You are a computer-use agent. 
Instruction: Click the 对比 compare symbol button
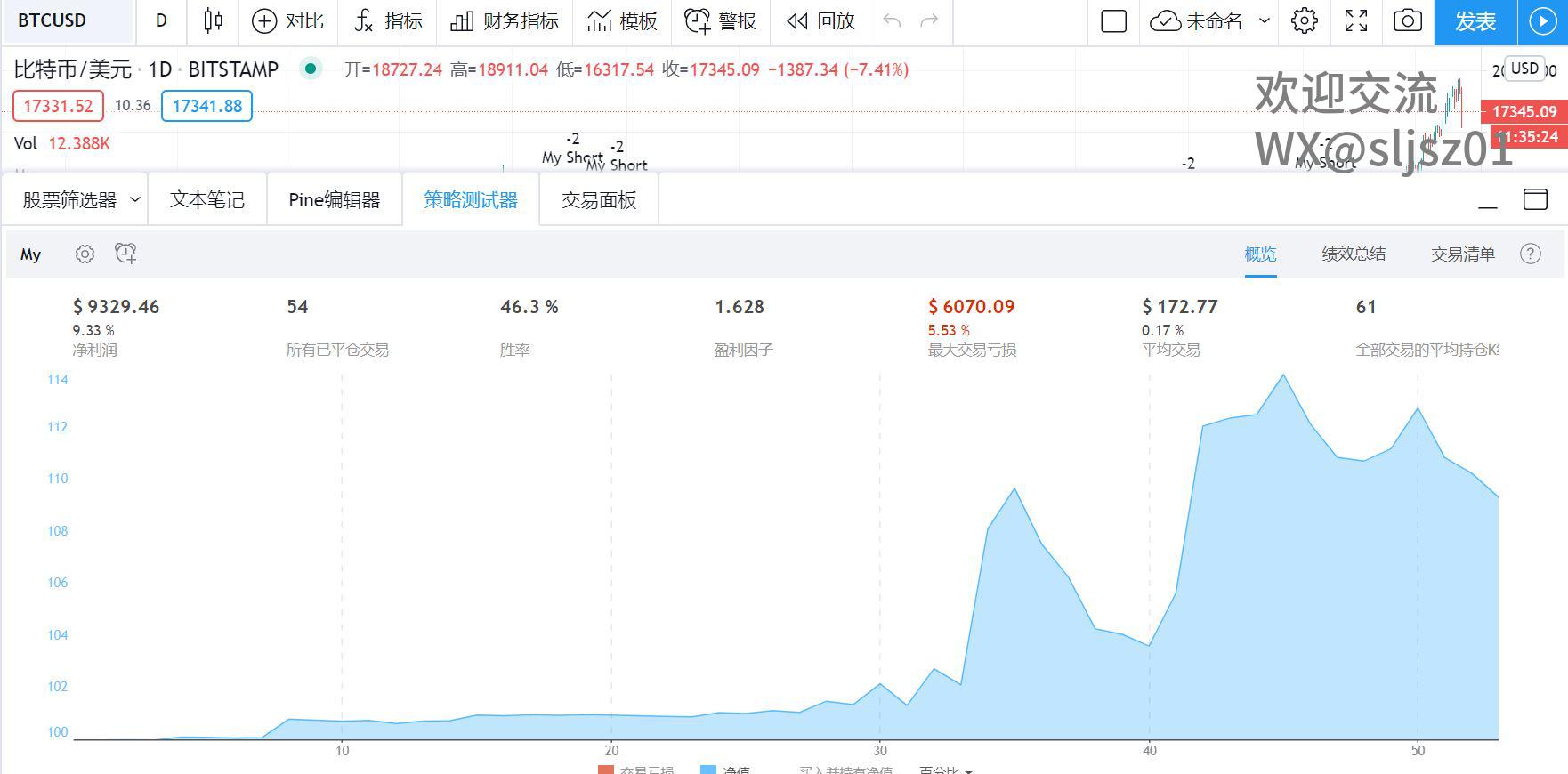pos(287,21)
